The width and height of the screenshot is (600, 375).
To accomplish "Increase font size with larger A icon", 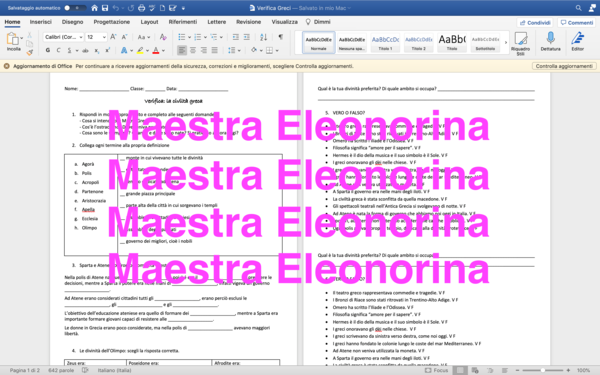I will pos(113,37).
